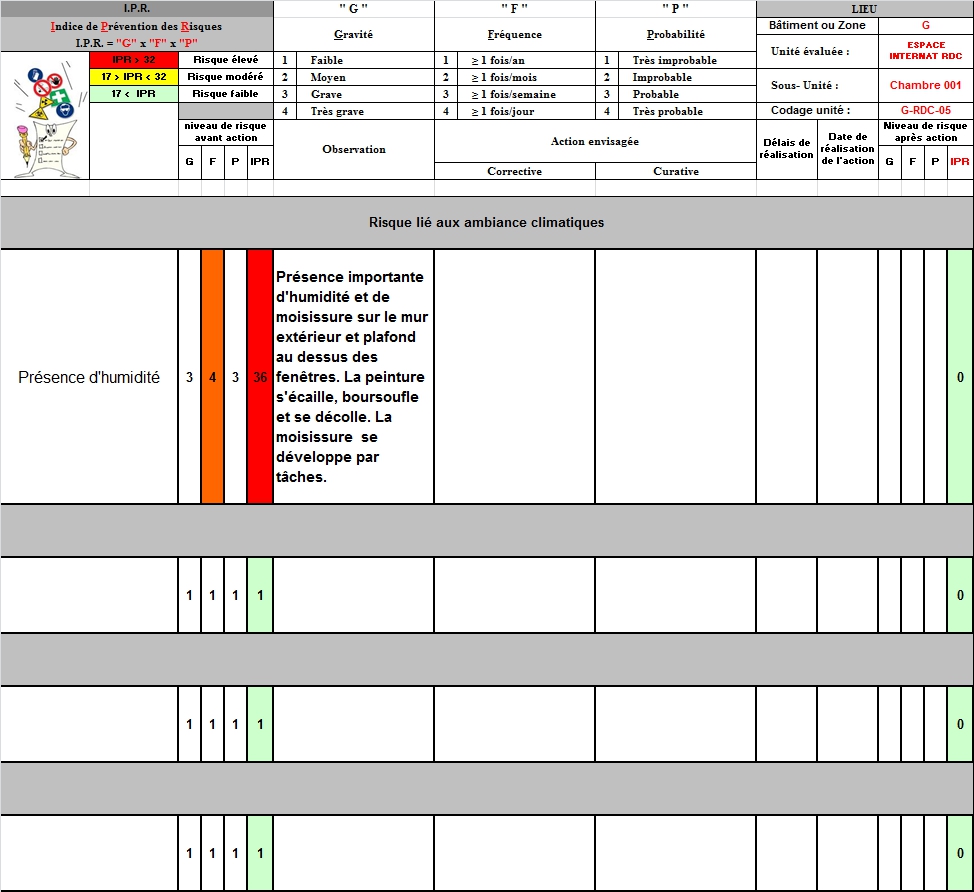974x892 pixels.
Task: Click 'Risque lié aux ambiance climatiques' header
Action: (x=486, y=222)
